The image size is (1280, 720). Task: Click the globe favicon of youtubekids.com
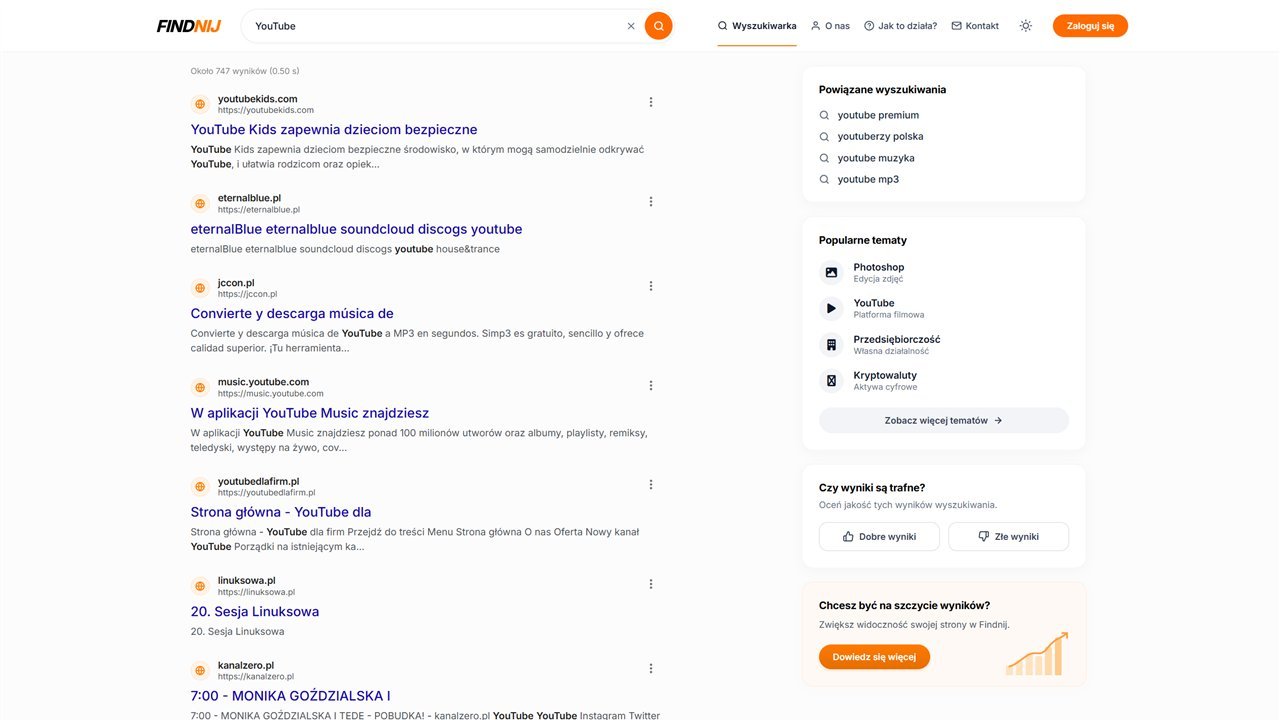(200, 104)
